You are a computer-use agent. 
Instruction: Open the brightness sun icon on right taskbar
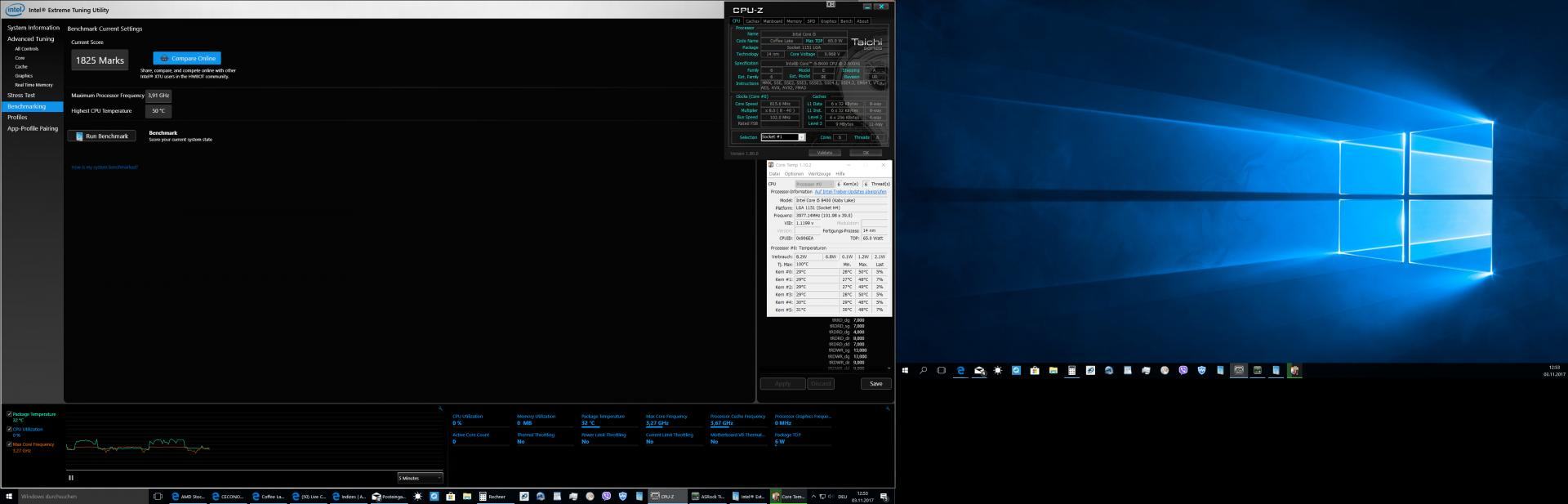coord(998,370)
